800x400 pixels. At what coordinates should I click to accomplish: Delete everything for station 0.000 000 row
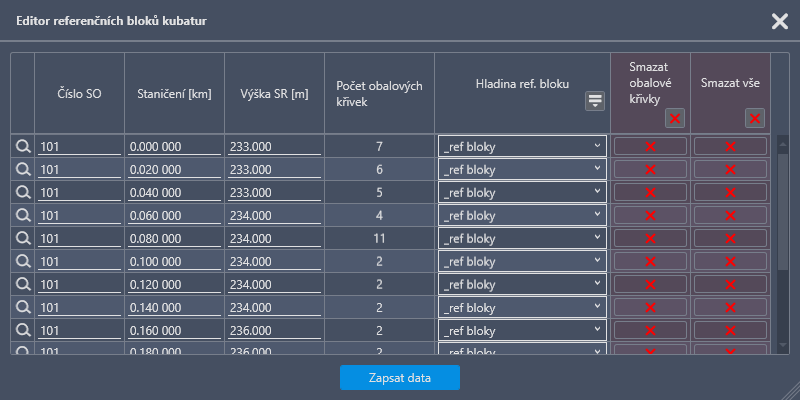click(730, 146)
